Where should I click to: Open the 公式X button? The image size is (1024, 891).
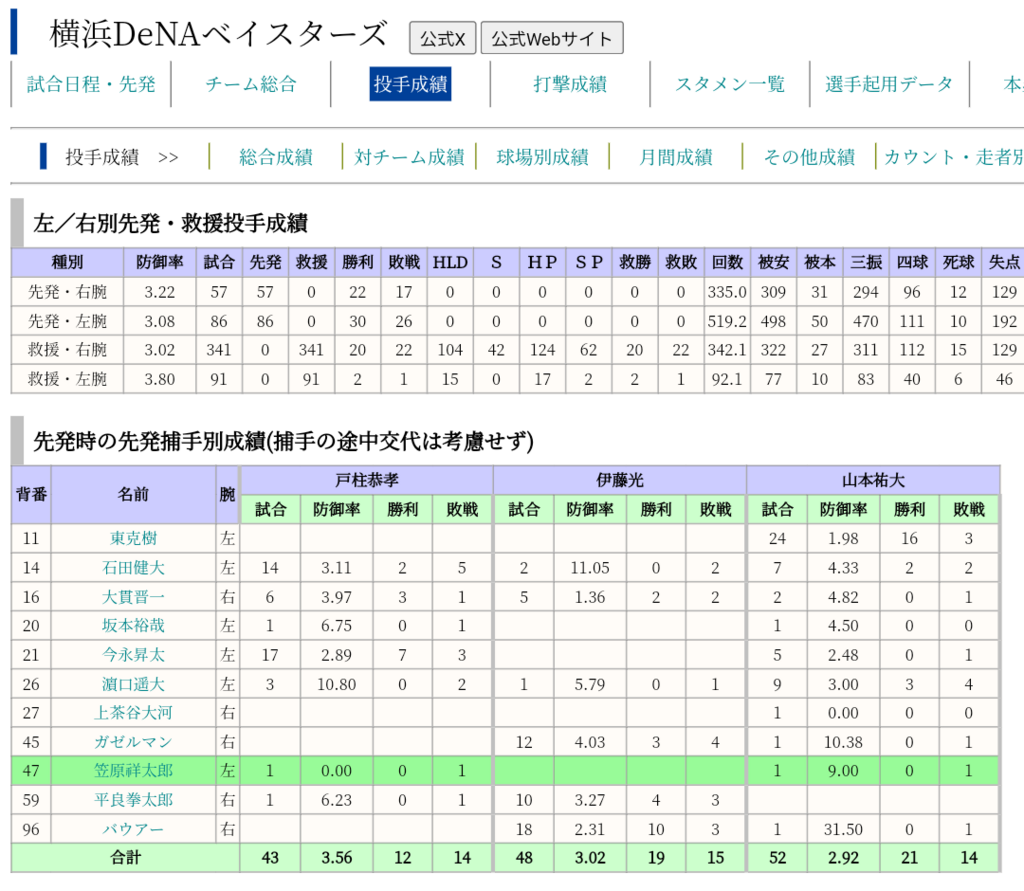(x=442, y=39)
